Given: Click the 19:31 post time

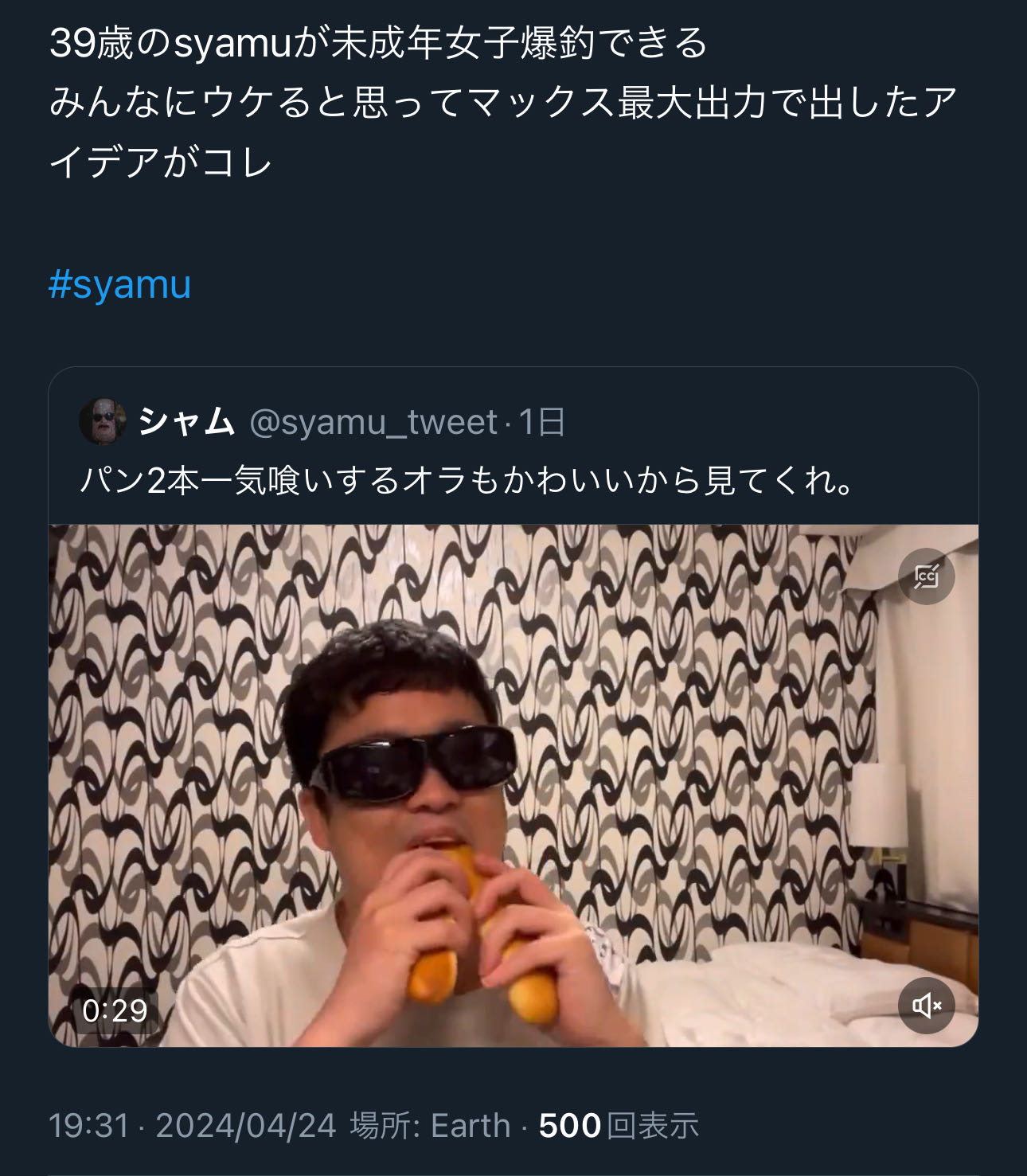Looking at the screenshot, I should (88, 1126).
